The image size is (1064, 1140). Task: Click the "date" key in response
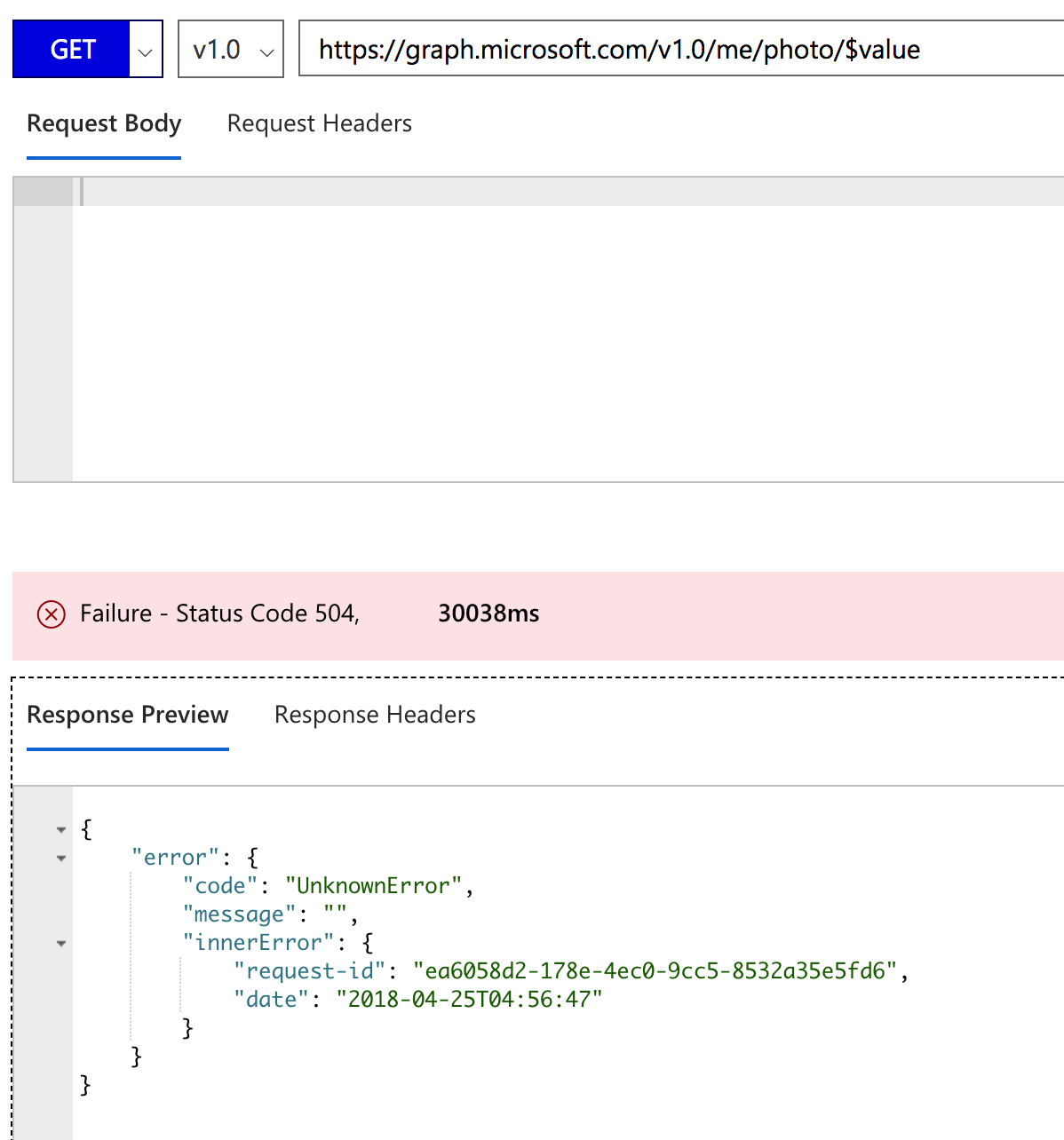(271, 1000)
